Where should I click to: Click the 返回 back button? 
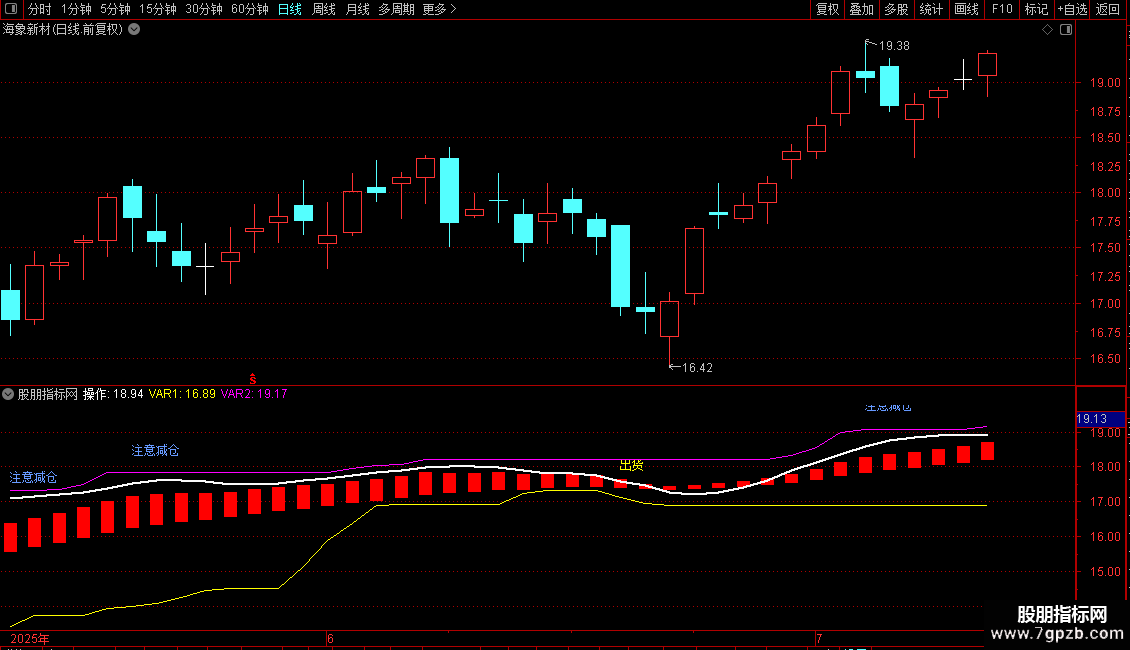(x=1108, y=9)
